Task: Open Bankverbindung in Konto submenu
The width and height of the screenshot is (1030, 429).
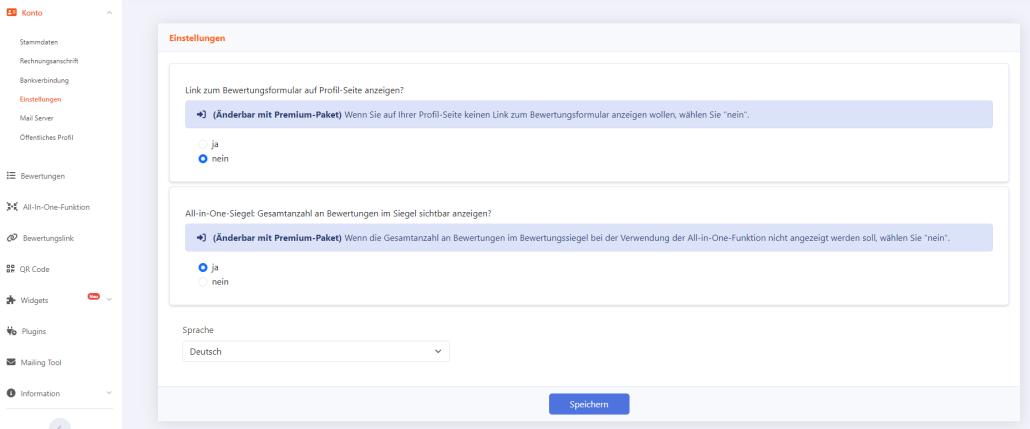Action: click(44, 80)
